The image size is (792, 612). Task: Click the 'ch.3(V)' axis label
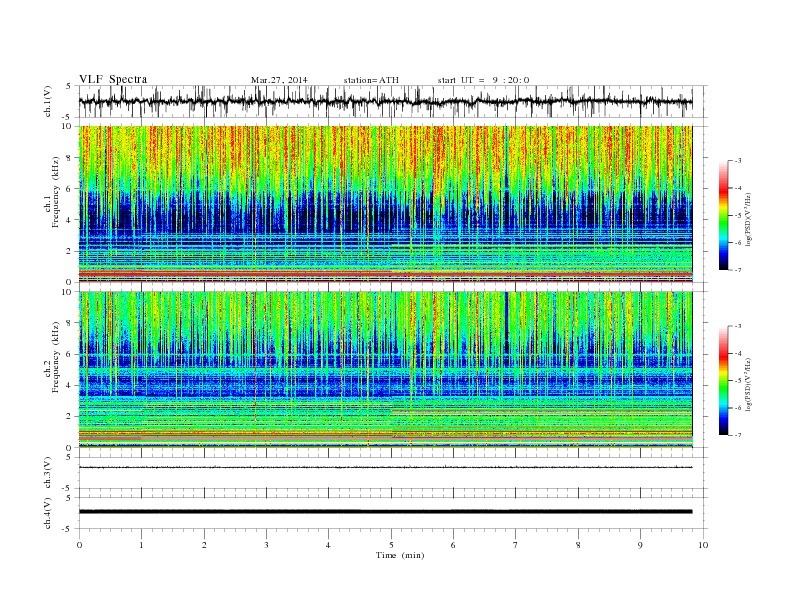[48, 473]
